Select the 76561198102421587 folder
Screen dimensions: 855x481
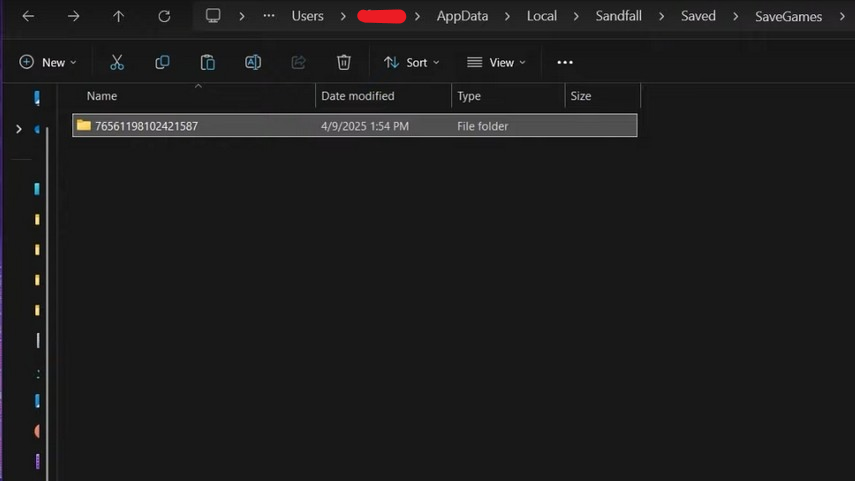[x=146, y=126]
